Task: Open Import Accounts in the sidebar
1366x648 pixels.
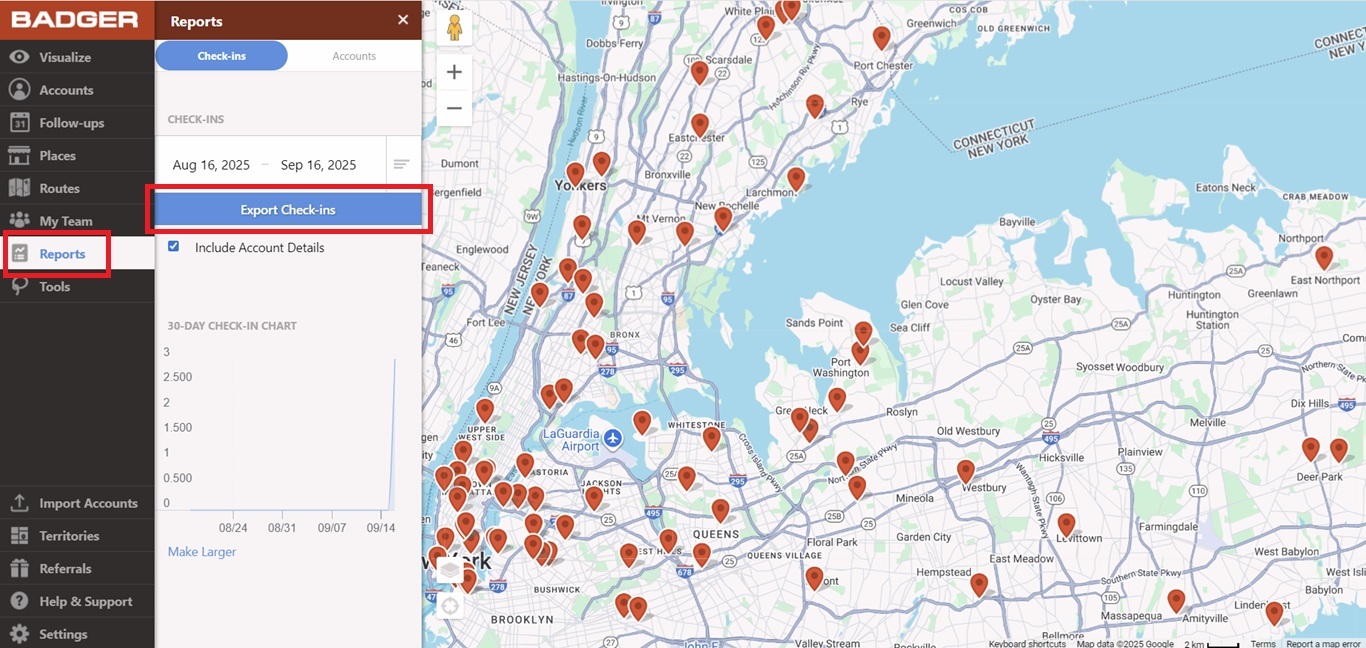Action: pos(77,503)
